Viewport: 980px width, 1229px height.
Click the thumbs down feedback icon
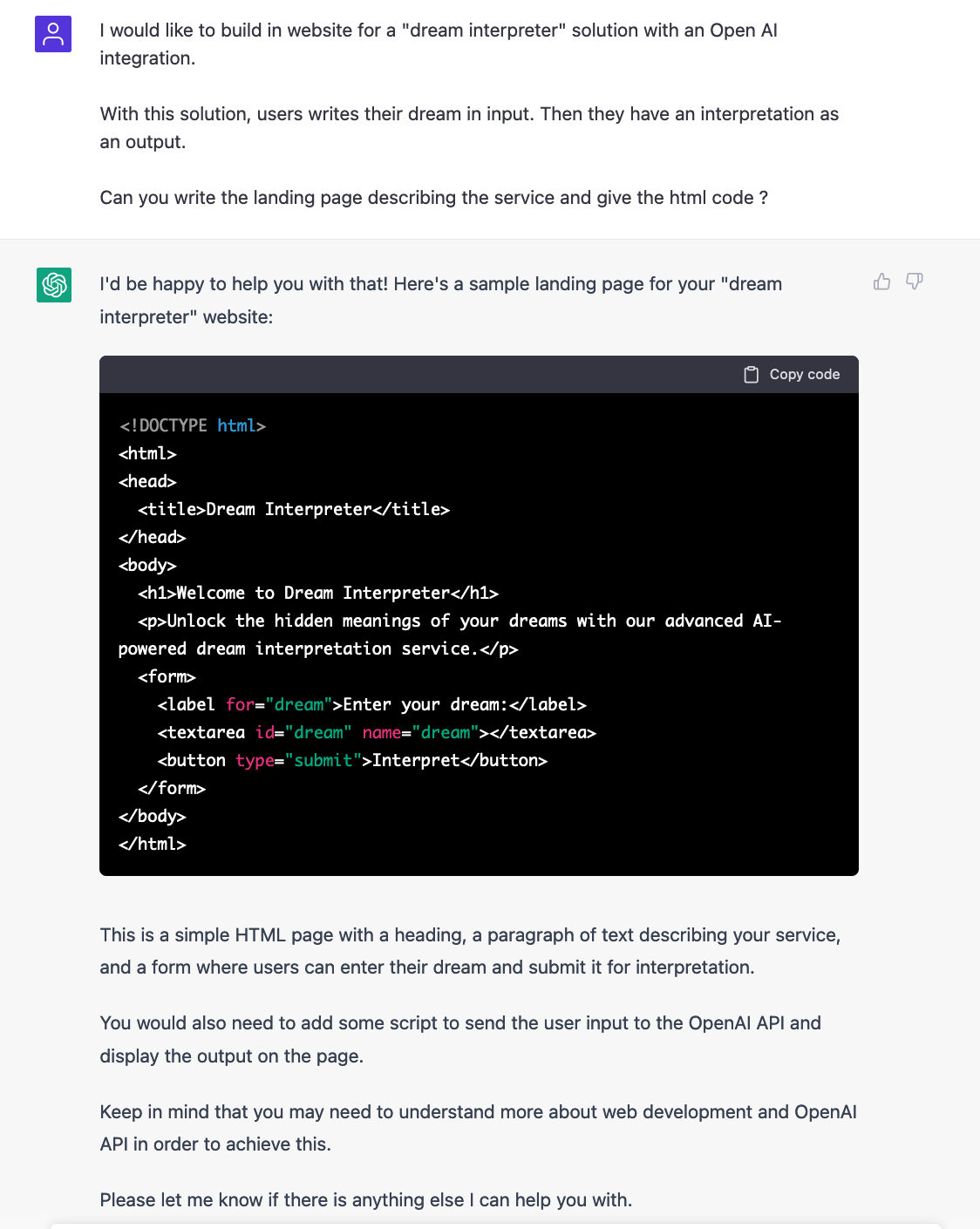point(914,282)
